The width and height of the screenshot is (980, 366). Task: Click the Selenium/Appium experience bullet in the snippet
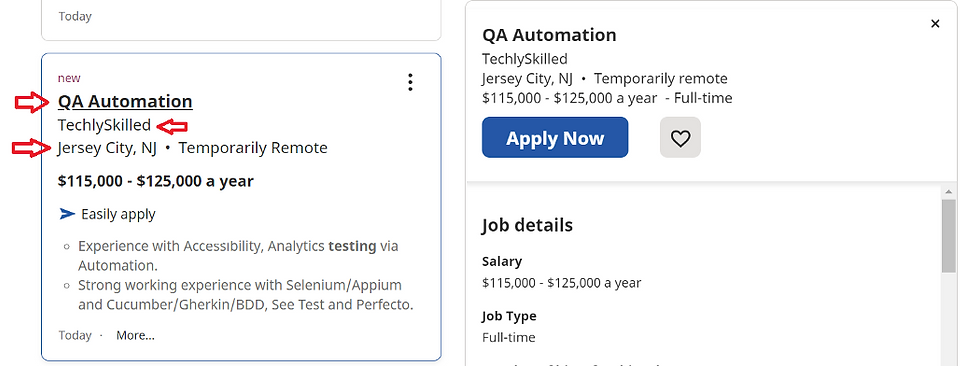click(x=246, y=295)
